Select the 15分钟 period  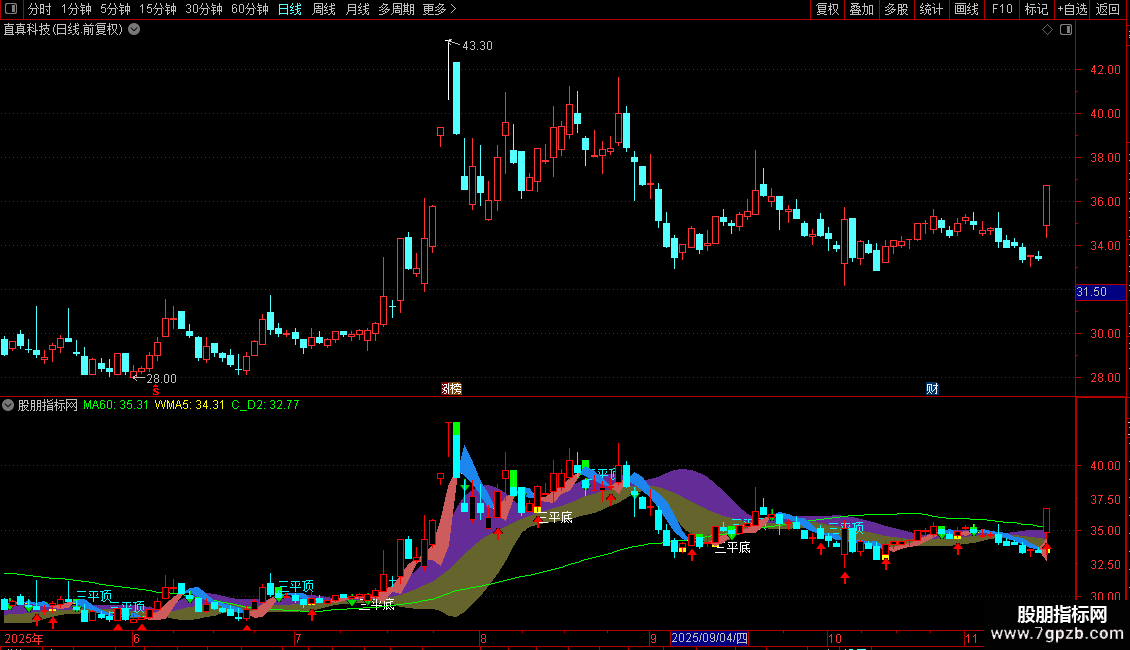click(x=158, y=9)
